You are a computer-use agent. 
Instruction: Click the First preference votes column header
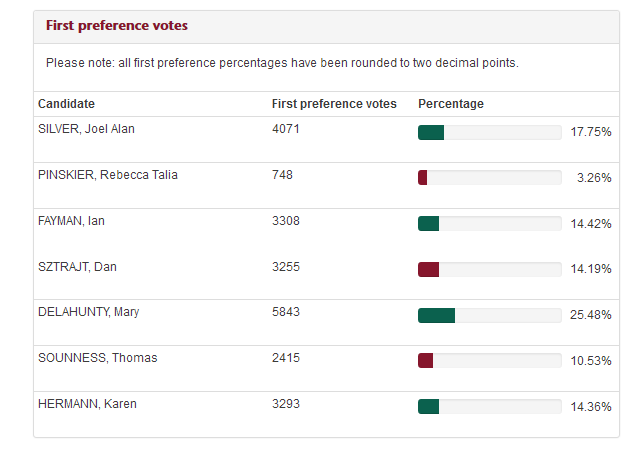click(x=334, y=104)
